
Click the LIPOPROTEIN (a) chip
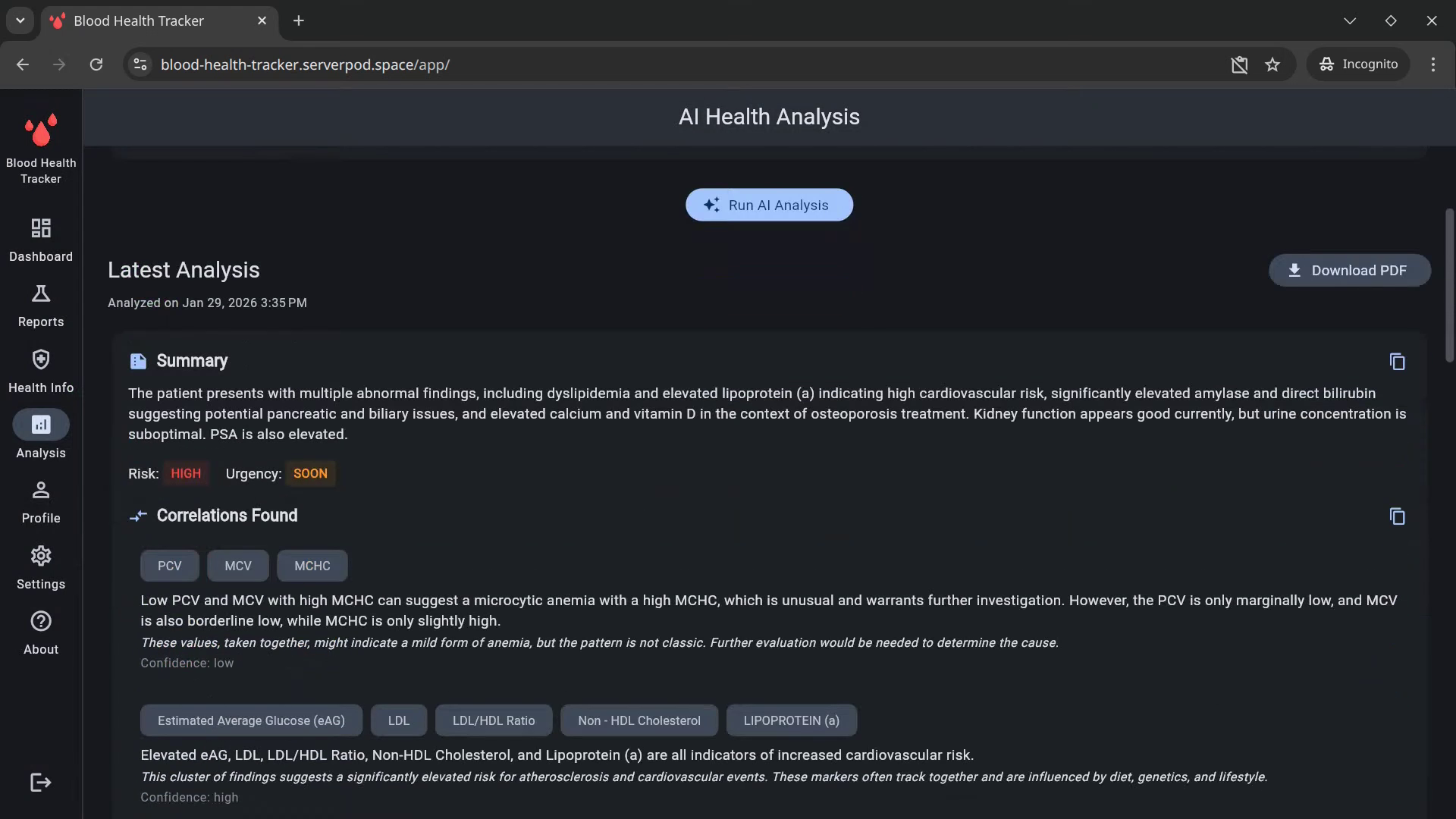(791, 720)
